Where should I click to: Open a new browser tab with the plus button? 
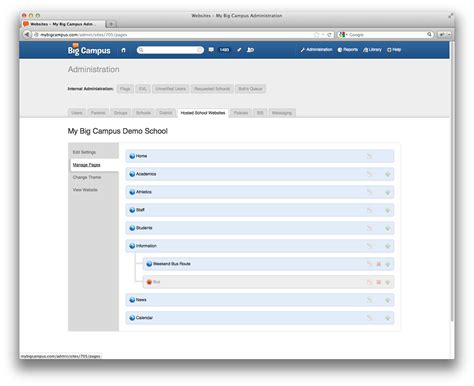(111, 24)
